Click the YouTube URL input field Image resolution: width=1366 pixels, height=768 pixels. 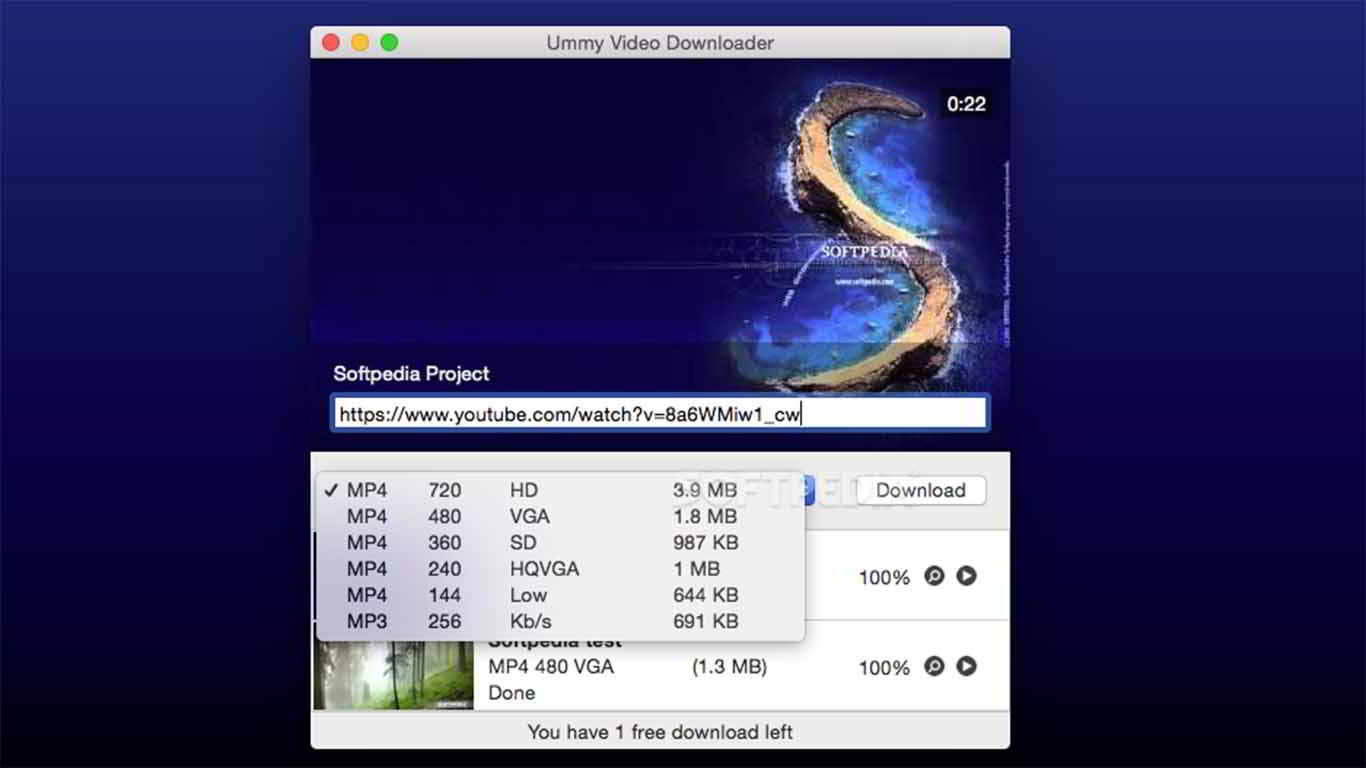pos(660,413)
